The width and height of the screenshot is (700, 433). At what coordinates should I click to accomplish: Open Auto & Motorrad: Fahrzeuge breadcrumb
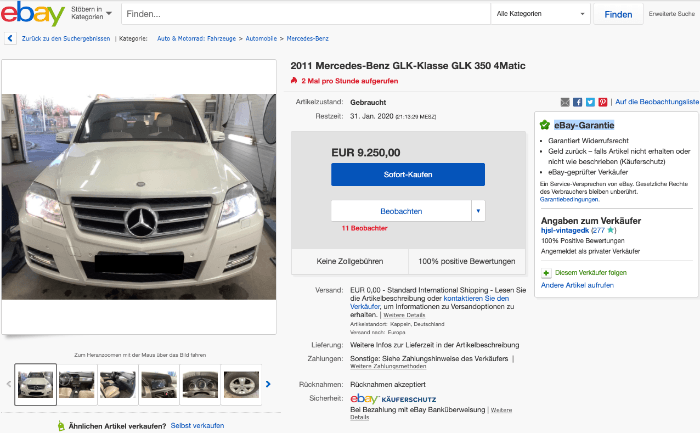196,38
